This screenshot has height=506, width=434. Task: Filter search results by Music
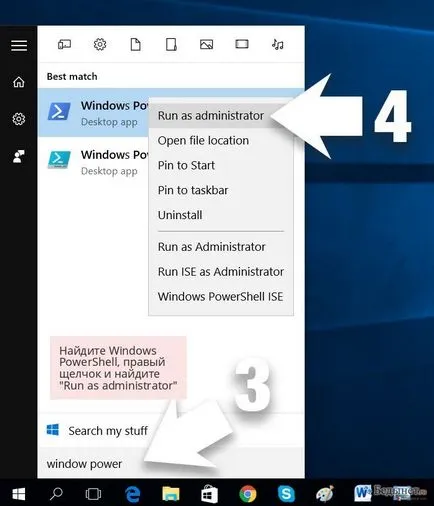(x=277, y=44)
